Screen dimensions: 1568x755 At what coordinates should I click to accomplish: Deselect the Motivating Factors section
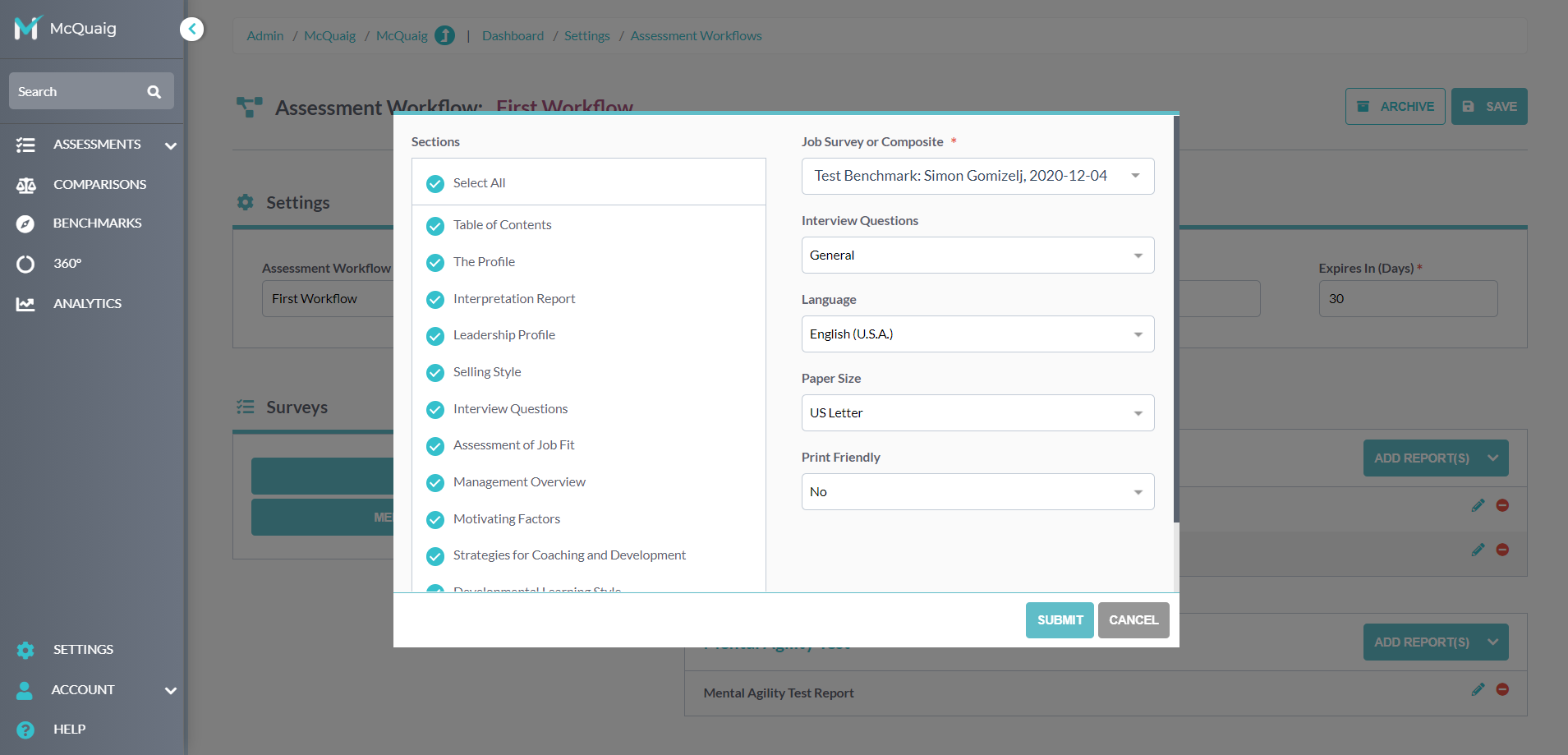[x=435, y=520]
